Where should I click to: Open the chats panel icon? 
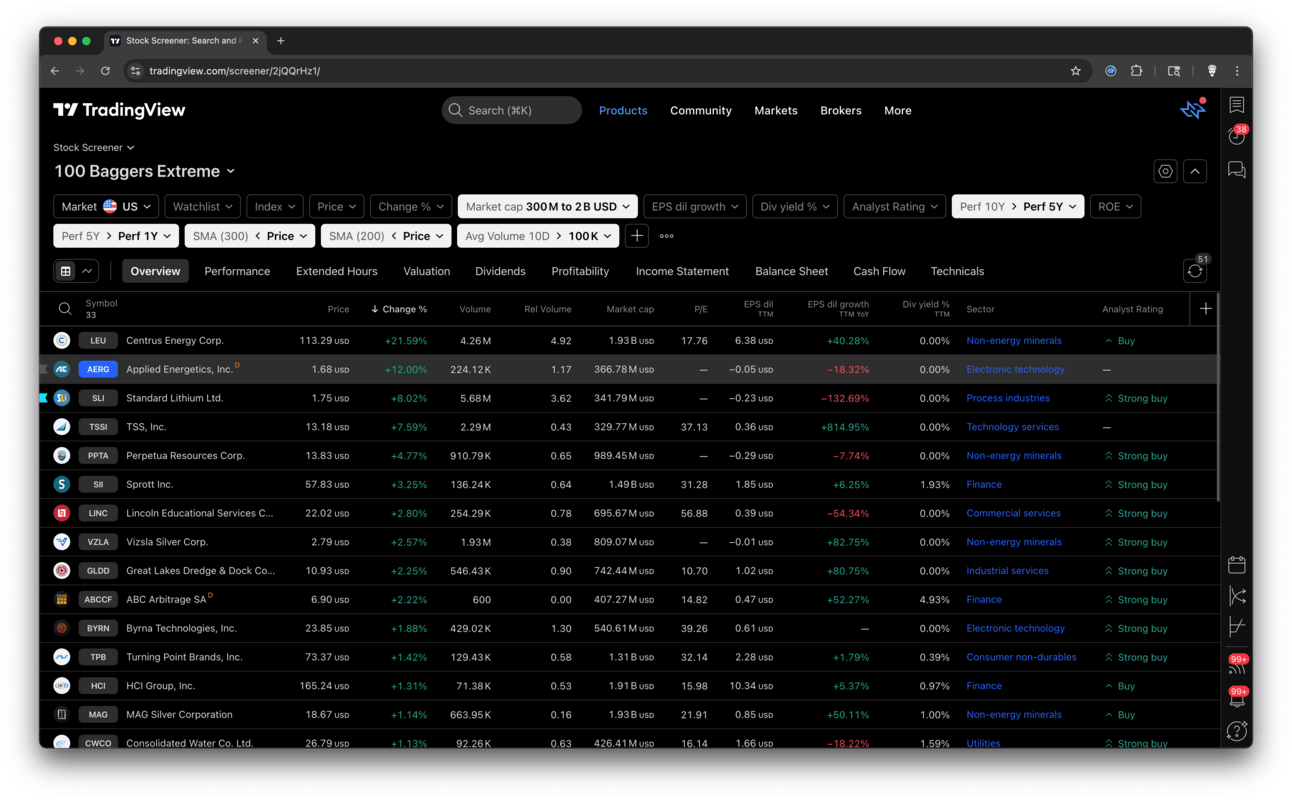coord(1237,170)
